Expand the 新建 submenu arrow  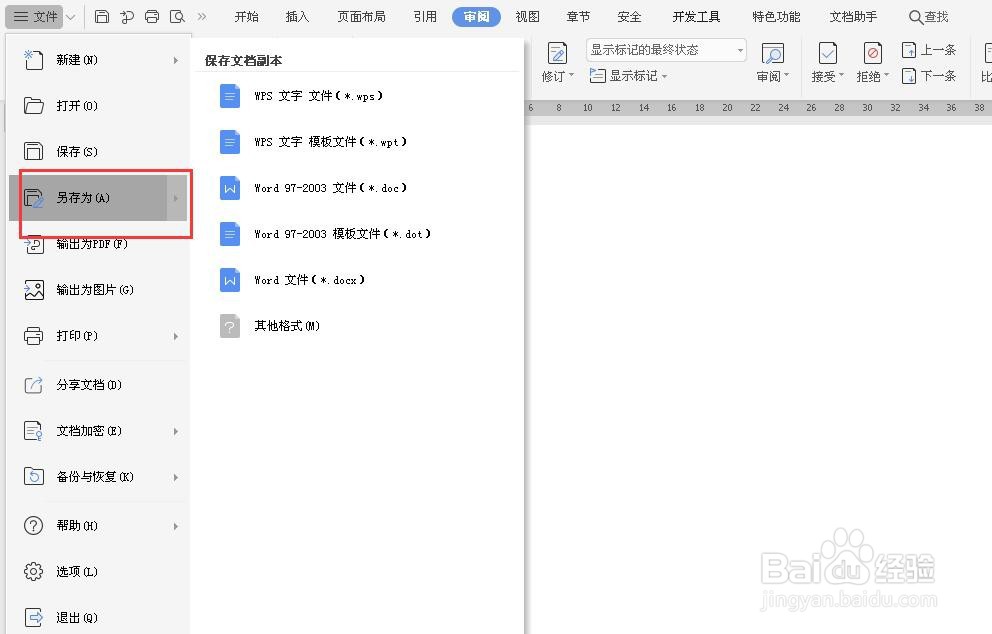click(x=176, y=61)
